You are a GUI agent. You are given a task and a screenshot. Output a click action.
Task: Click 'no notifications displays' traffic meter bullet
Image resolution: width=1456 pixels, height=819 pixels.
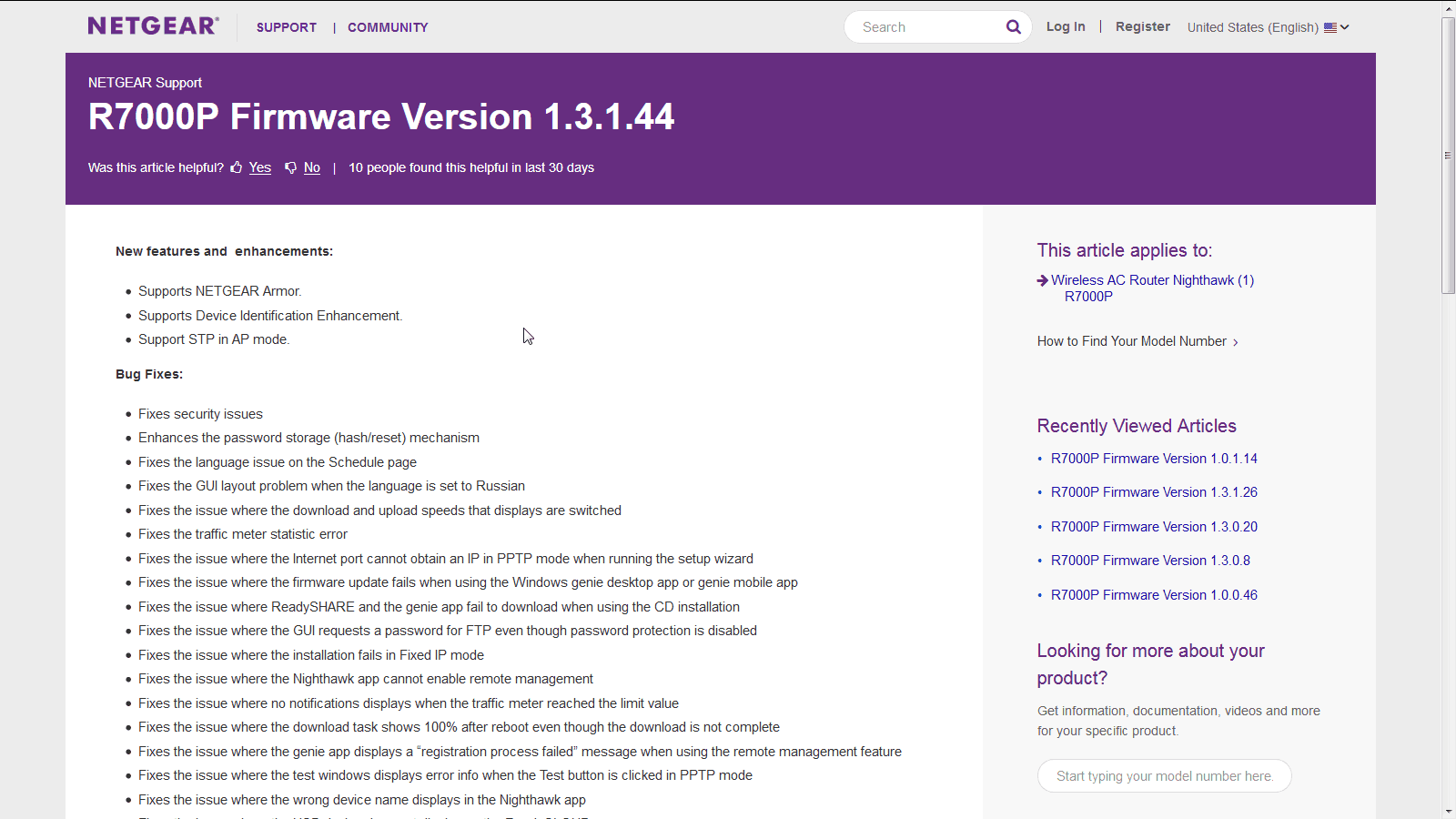pos(409,703)
